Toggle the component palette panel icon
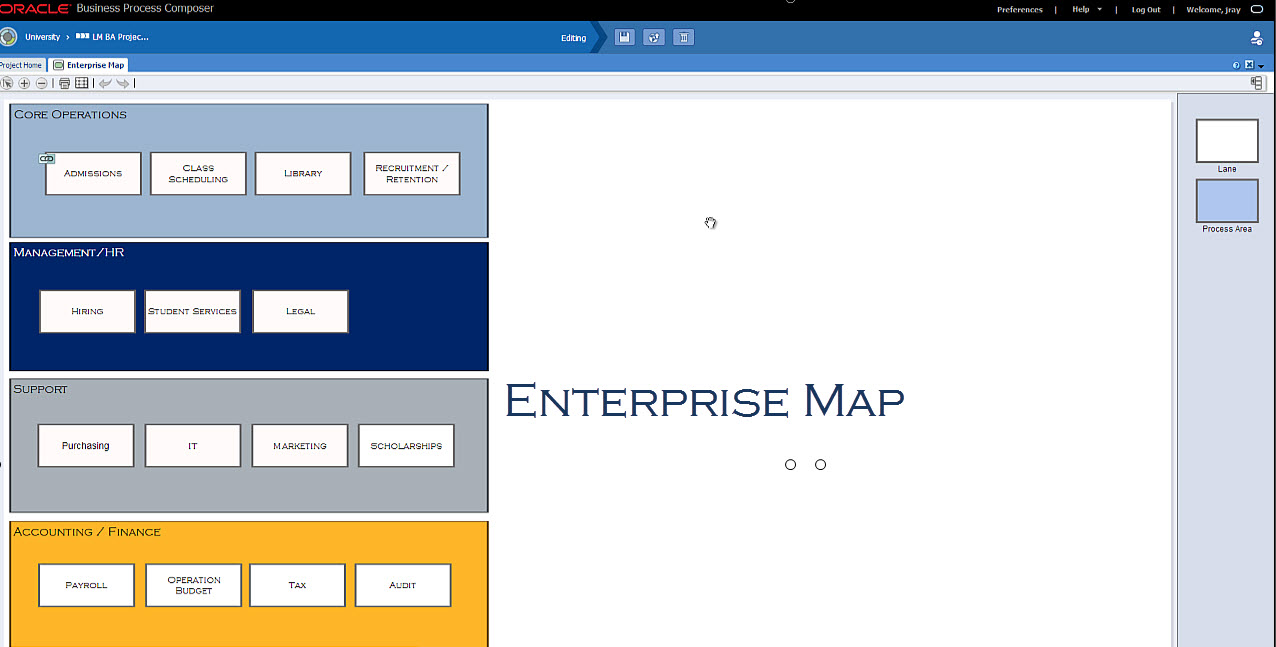The image size is (1276, 647). (x=1256, y=83)
